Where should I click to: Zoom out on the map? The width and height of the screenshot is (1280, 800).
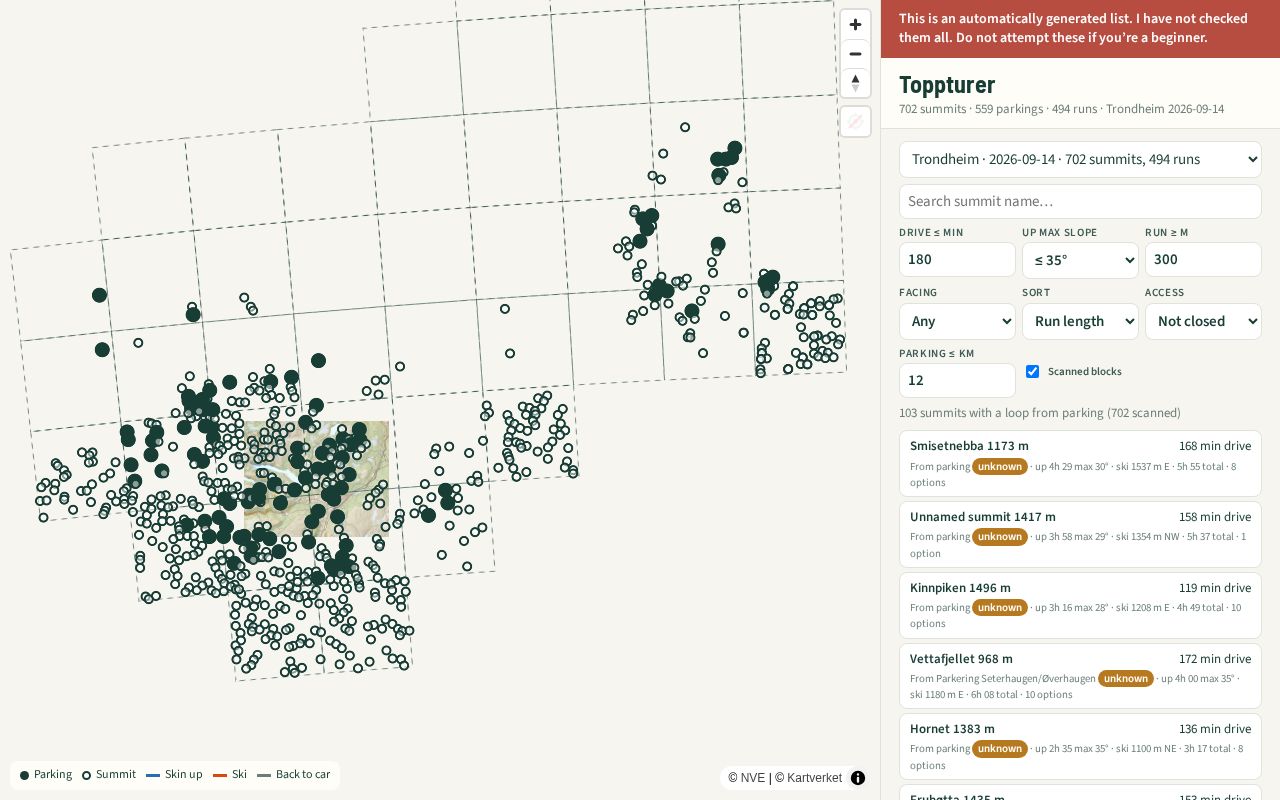[855, 54]
